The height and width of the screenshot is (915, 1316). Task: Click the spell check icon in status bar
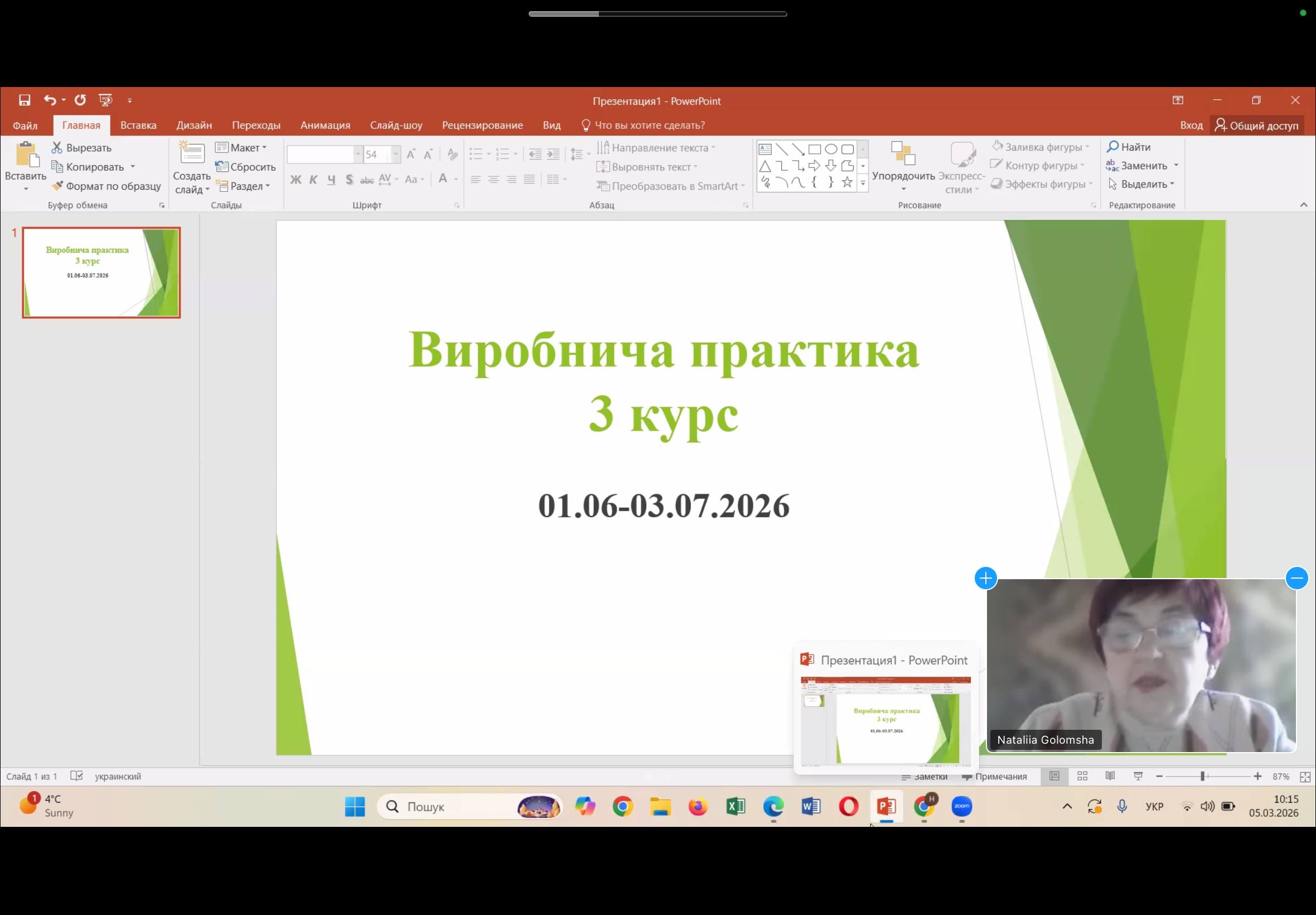[x=76, y=776]
